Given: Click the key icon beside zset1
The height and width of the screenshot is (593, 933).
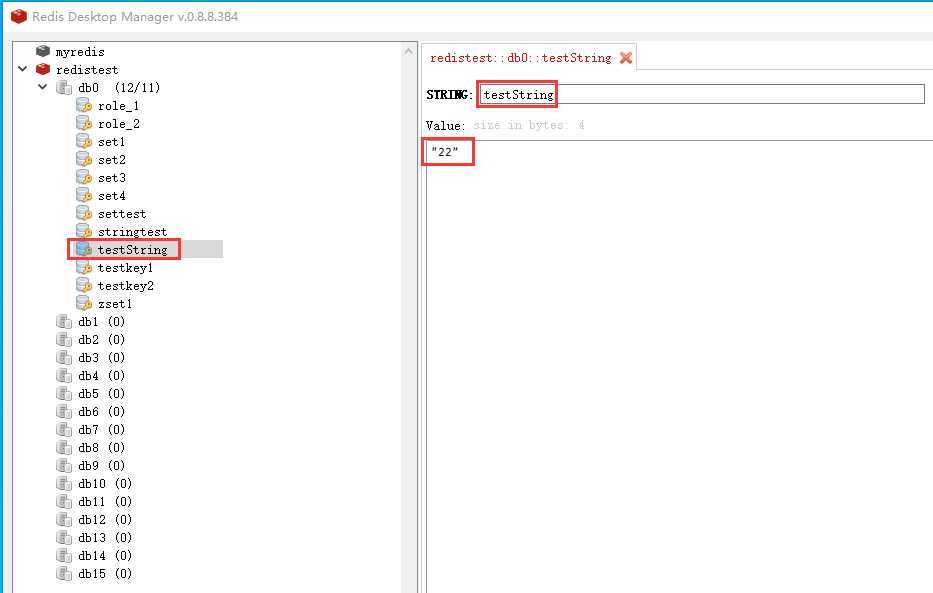Looking at the screenshot, I should (84, 303).
